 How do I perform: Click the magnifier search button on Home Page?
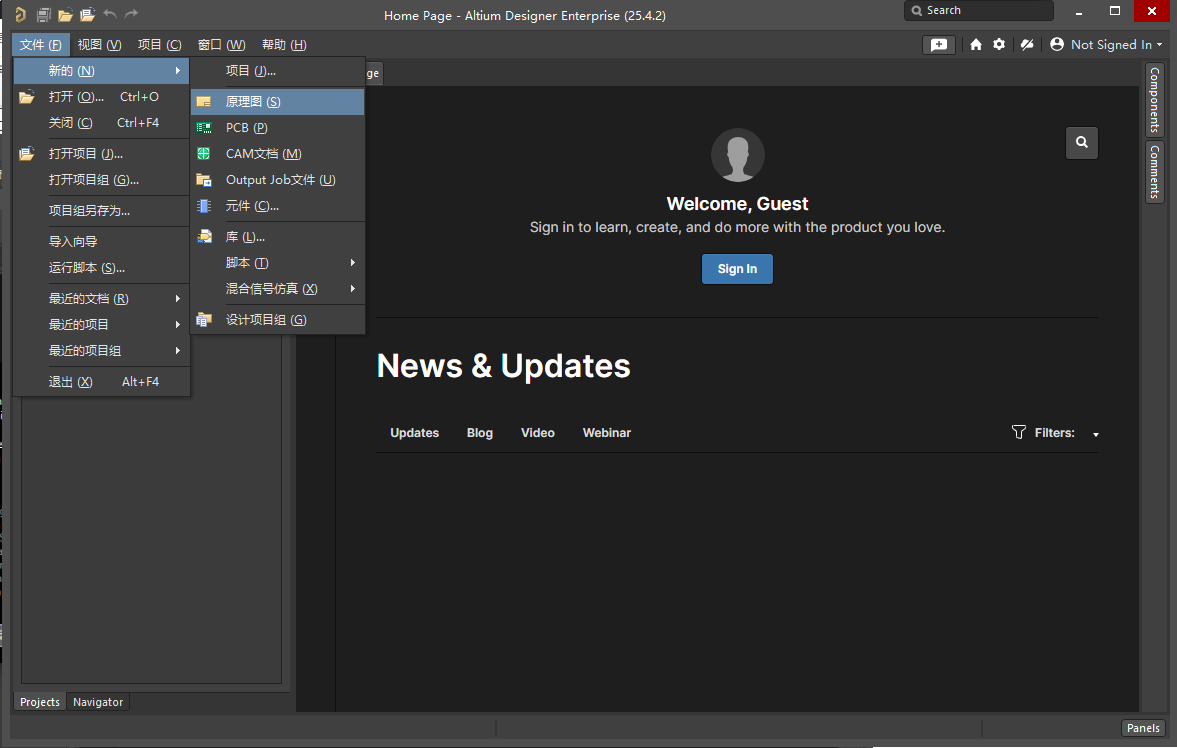tap(1082, 142)
